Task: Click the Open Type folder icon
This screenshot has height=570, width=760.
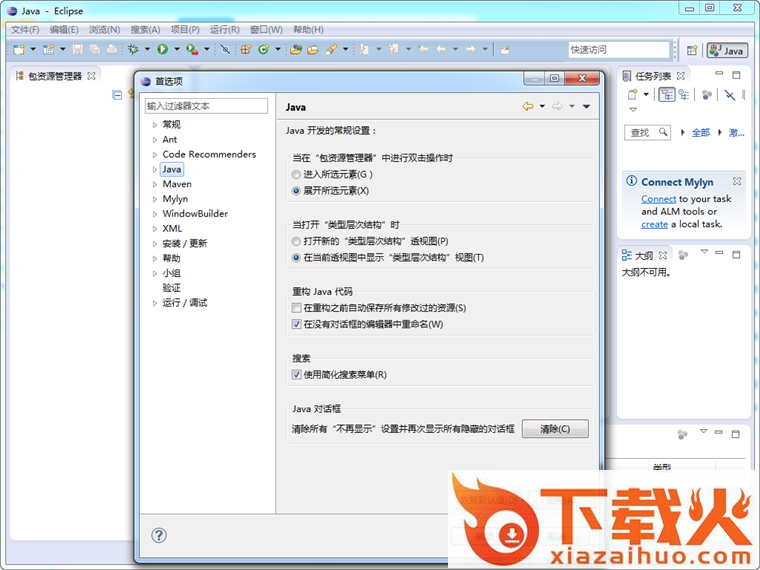Action: [x=296, y=49]
